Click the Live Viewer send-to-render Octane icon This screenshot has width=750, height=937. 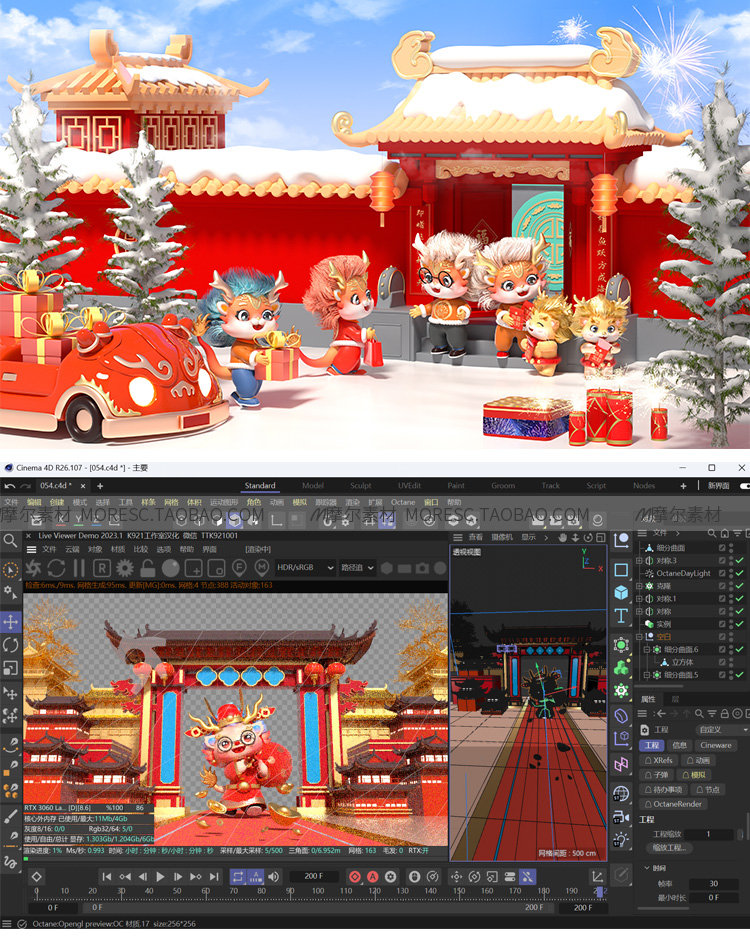coord(33,568)
